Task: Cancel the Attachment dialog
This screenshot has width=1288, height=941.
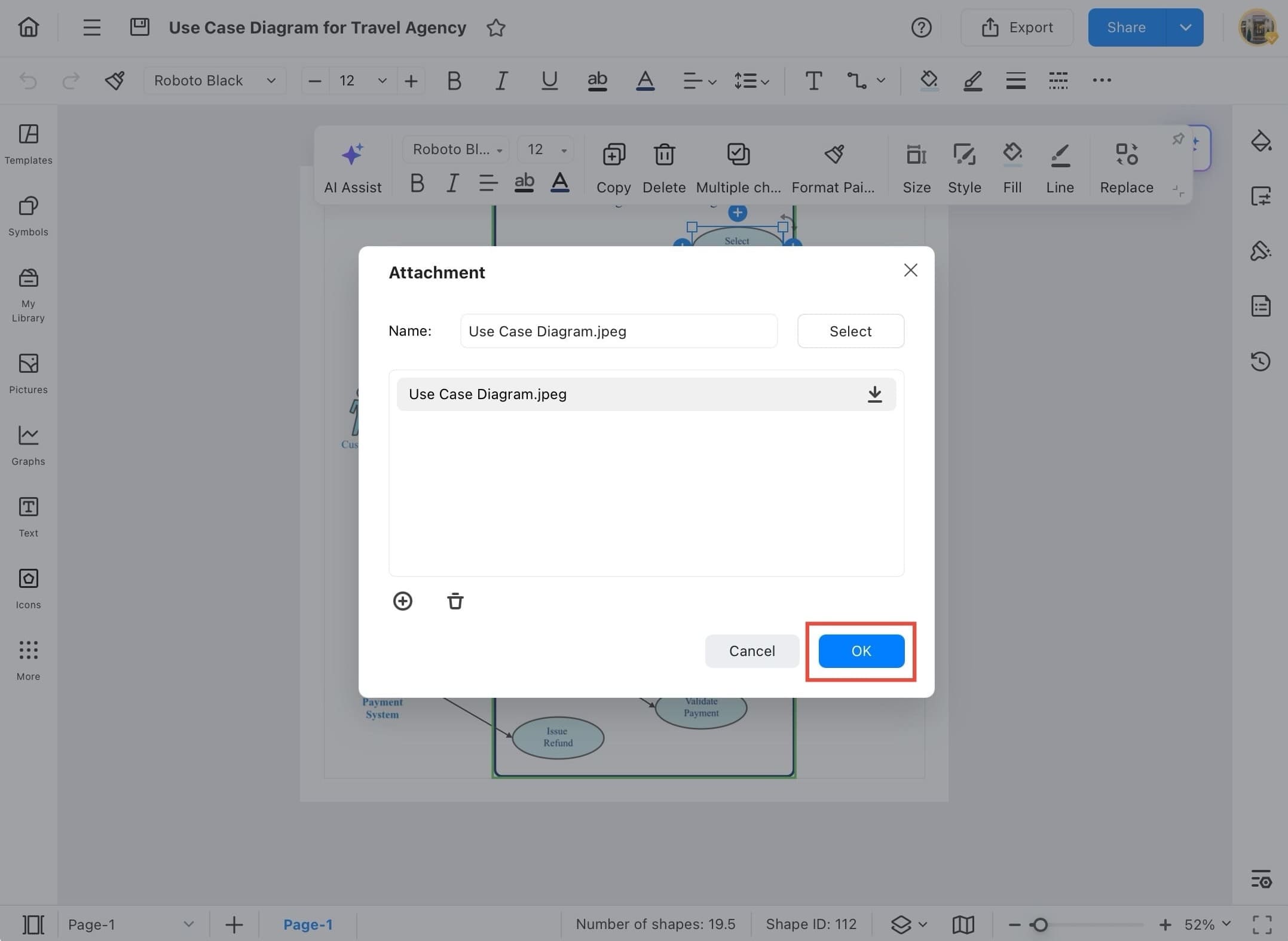Action: [x=751, y=651]
